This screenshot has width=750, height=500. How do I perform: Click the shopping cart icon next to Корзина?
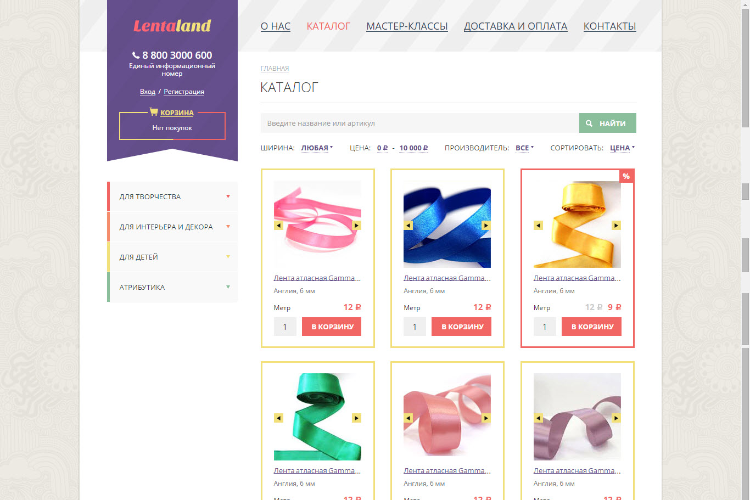click(x=154, y=112)
